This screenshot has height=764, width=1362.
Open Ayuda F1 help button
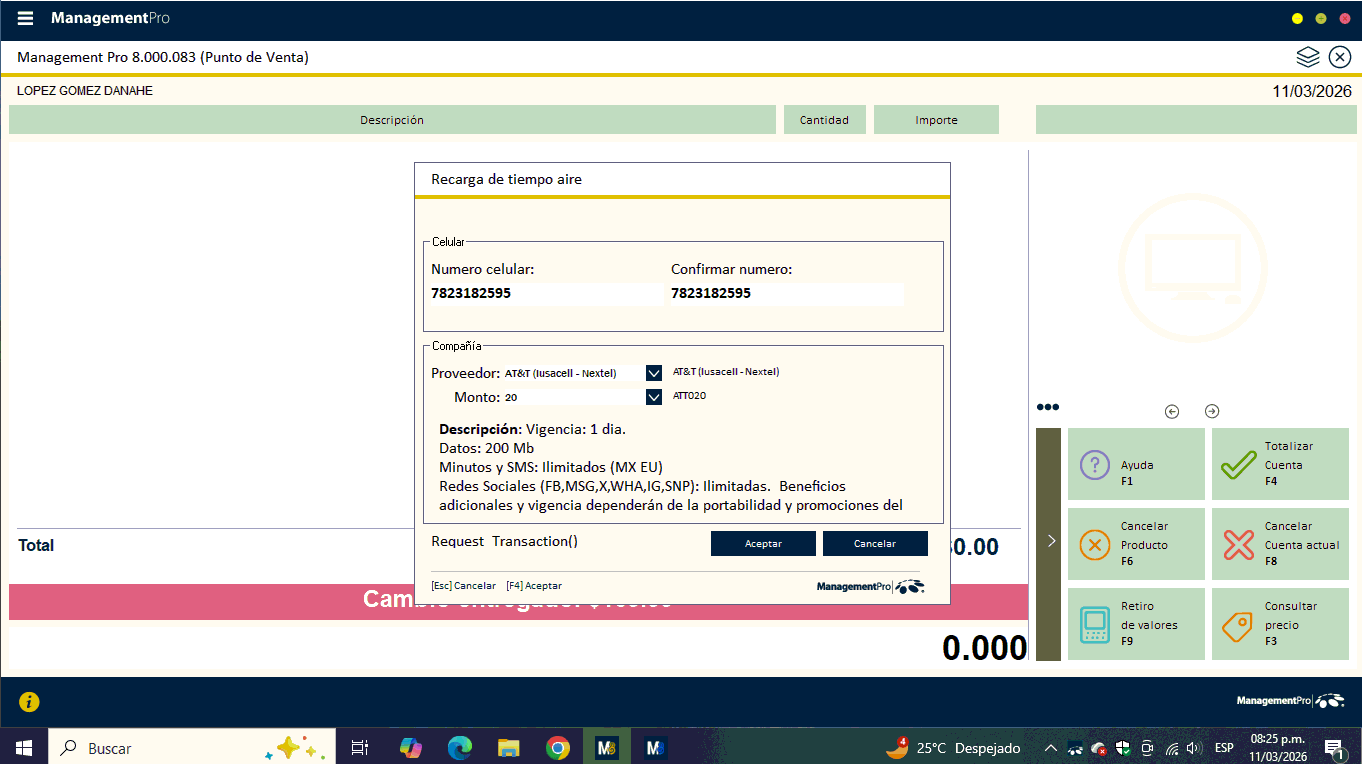click(1136, 464)
